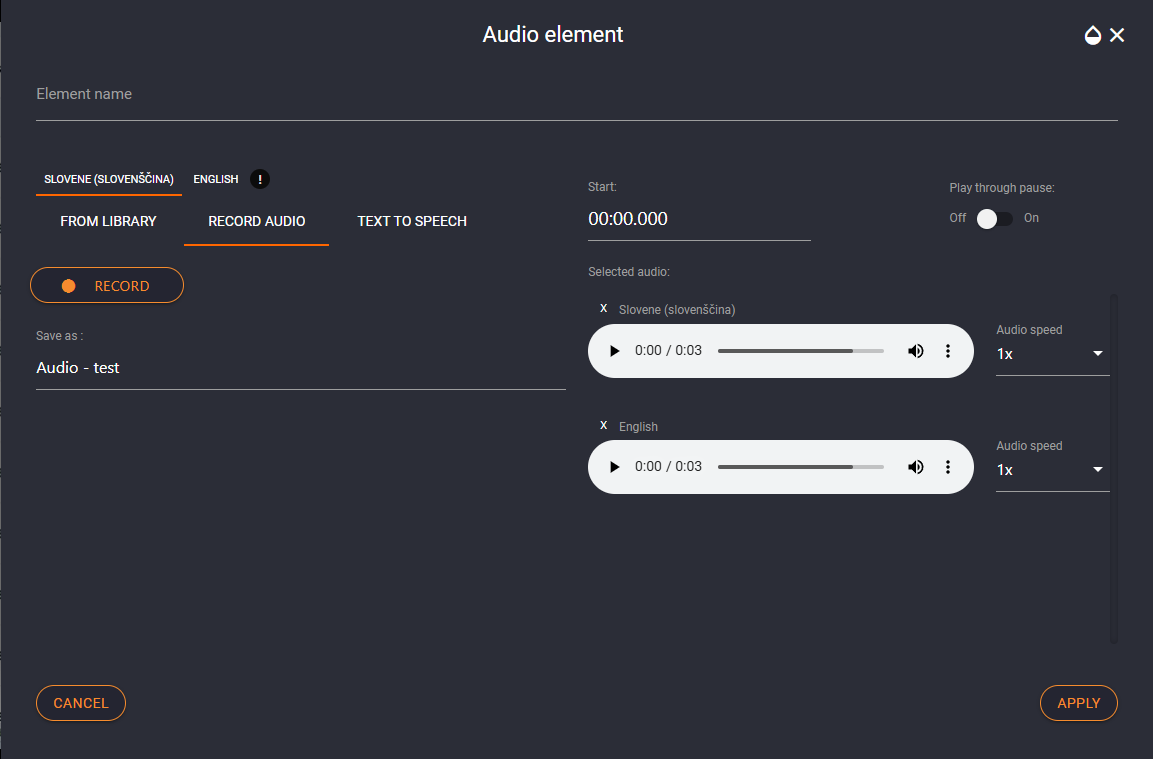
Task: Remove the Slovene selected audio
Action: pyautogui.click(x=604, y=308)
